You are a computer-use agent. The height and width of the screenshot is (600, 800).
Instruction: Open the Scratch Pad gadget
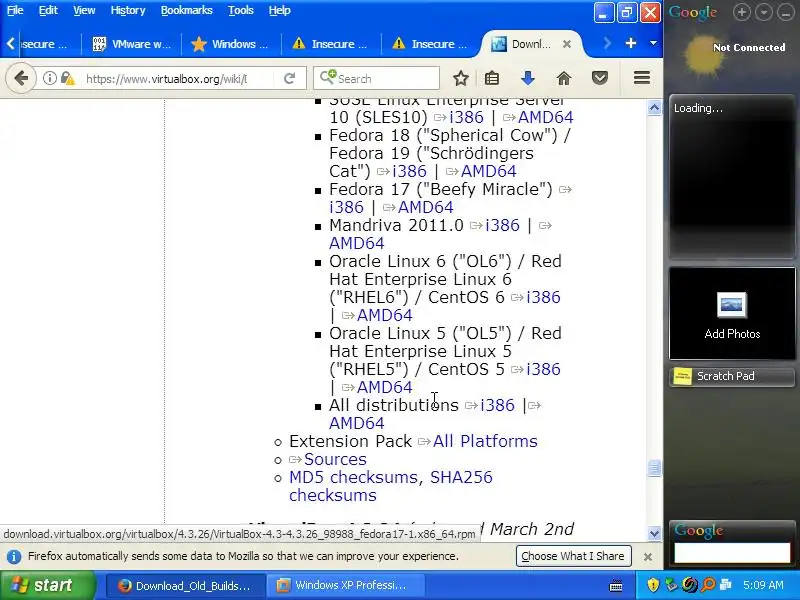pyautogui.click(x=732, y=377)
